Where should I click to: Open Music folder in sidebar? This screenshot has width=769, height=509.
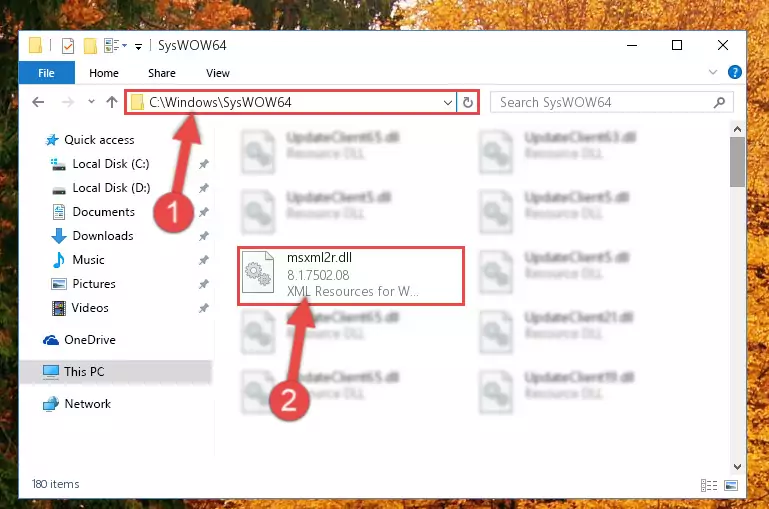(x=88, y=260)
